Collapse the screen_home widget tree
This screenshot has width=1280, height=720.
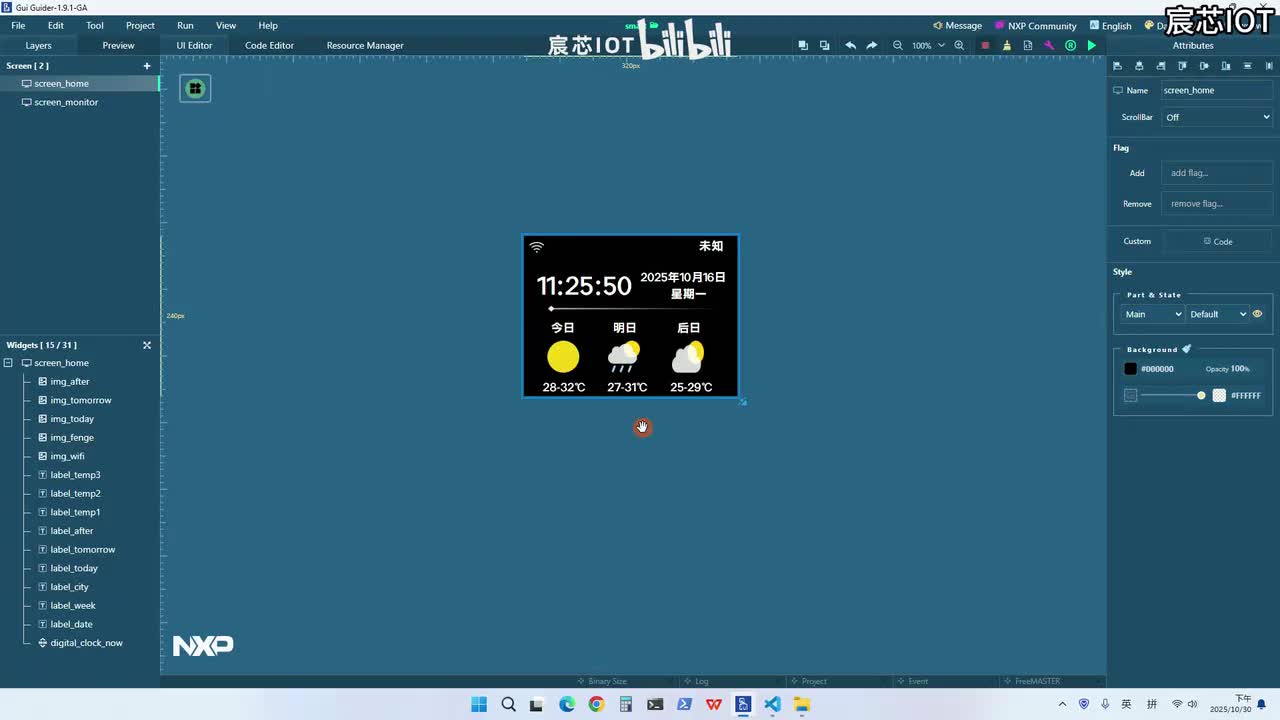pos(8,363)
